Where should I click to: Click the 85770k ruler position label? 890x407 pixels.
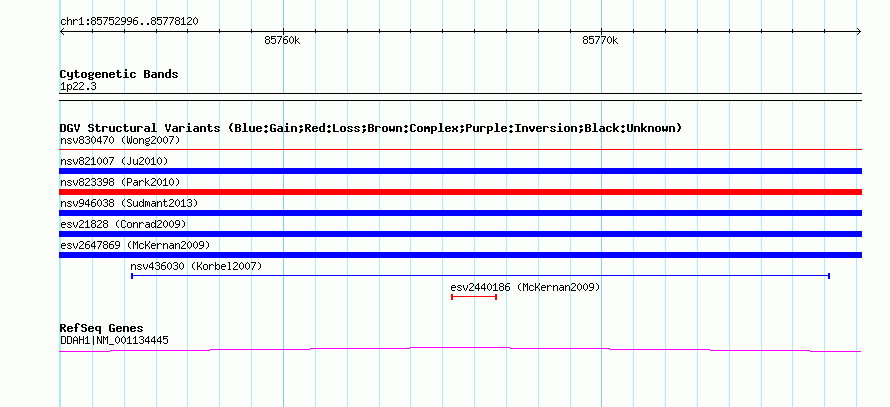600,41
